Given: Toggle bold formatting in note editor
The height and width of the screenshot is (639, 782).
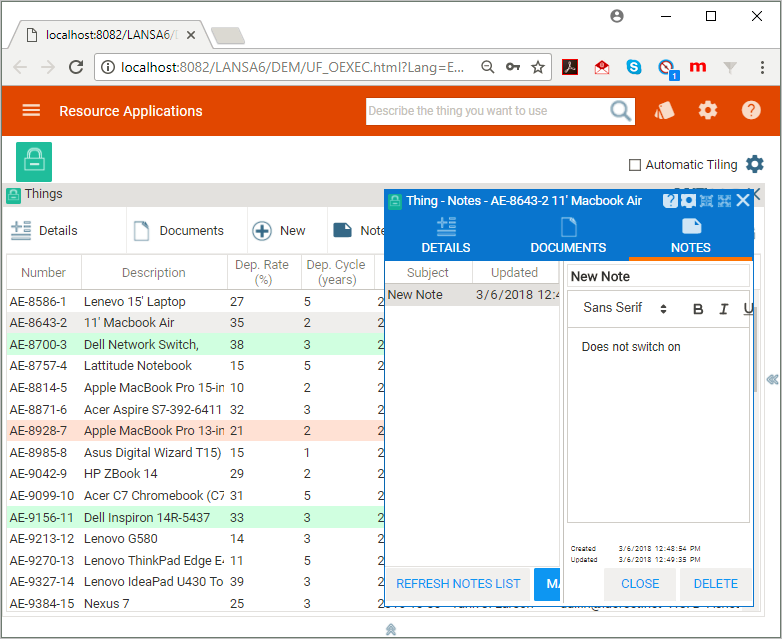Looking at the screenshot, I should (x=698, y=309).
